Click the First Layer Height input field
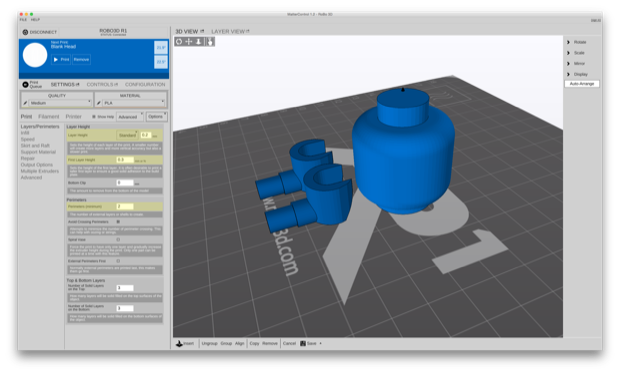 click(x=125, y=160)
